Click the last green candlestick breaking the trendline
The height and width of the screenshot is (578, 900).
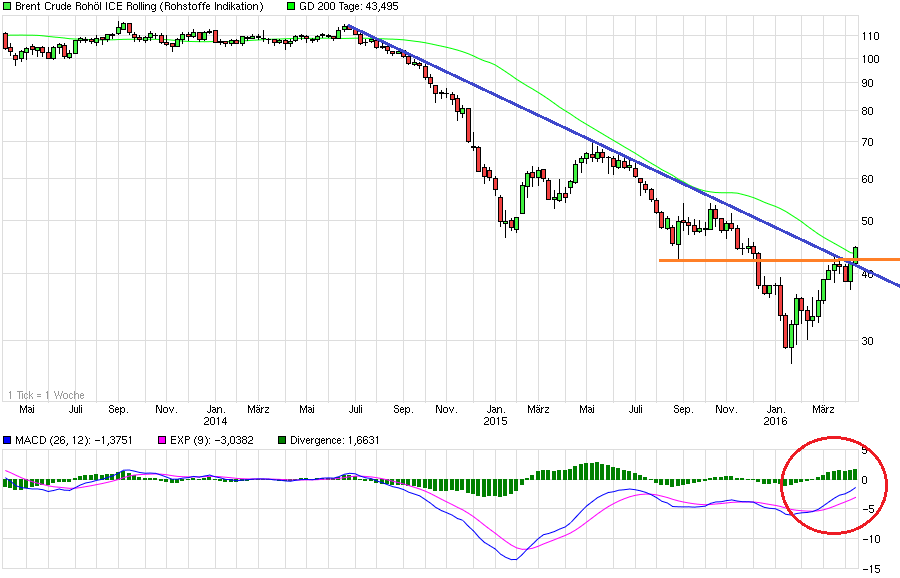coord(856,255)
